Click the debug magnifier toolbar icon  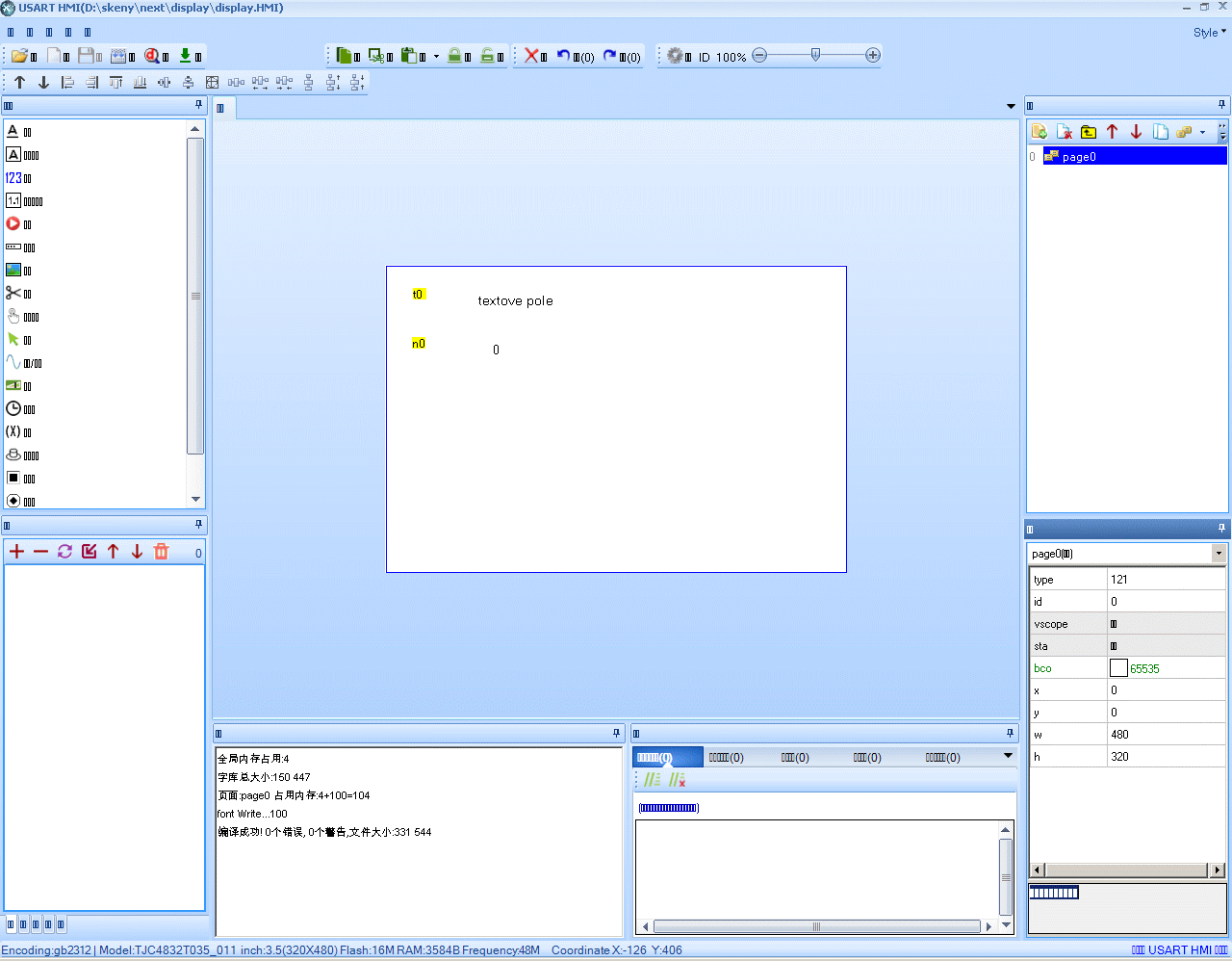click(152, 56)
